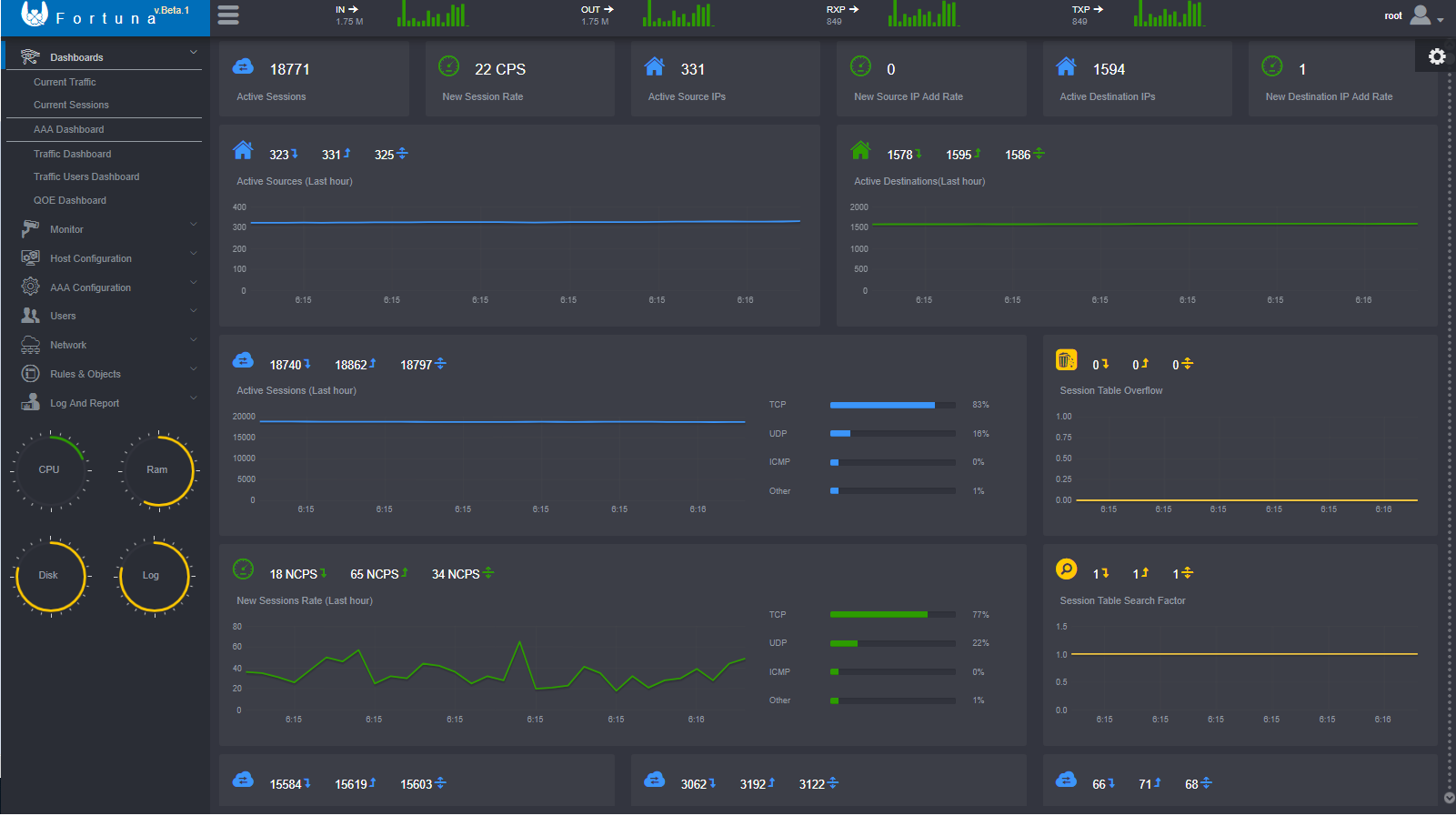Click the Active Destination IPs home icon
This screenshot has height=816, width=1456.
point(1067,67)
